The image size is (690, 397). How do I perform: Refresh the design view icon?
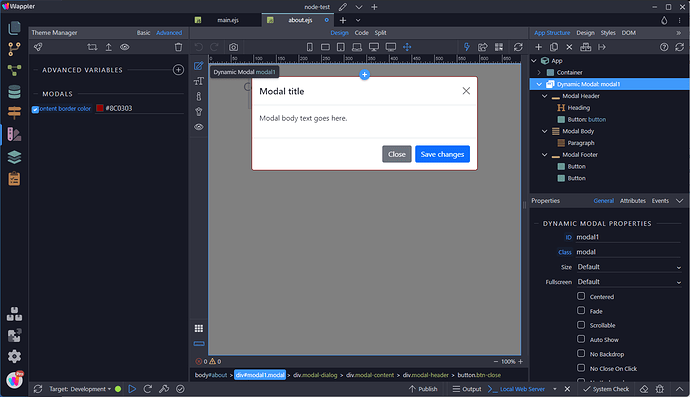pos(518,47)
